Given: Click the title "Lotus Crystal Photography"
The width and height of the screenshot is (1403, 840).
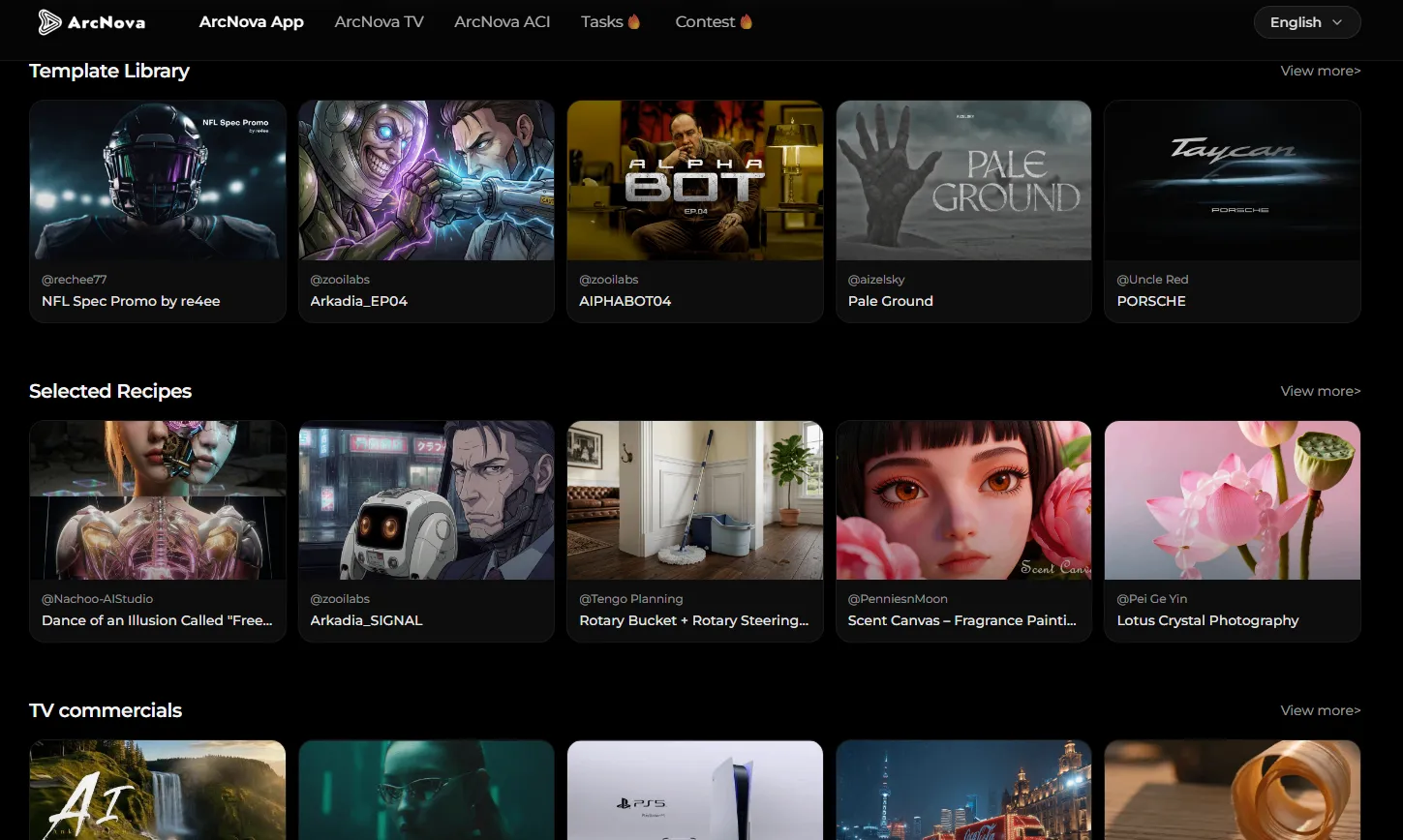Looking at the screenshot, I should click(1207, 620).
